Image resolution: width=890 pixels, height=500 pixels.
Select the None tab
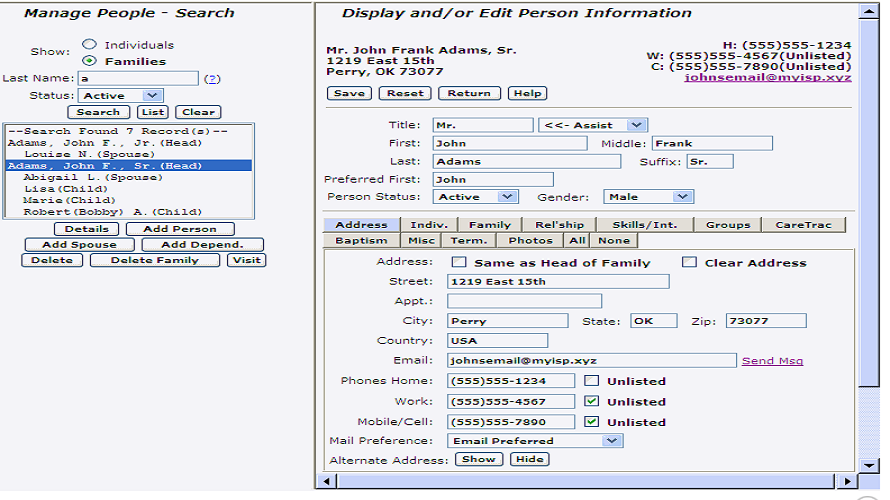[614, 241]
